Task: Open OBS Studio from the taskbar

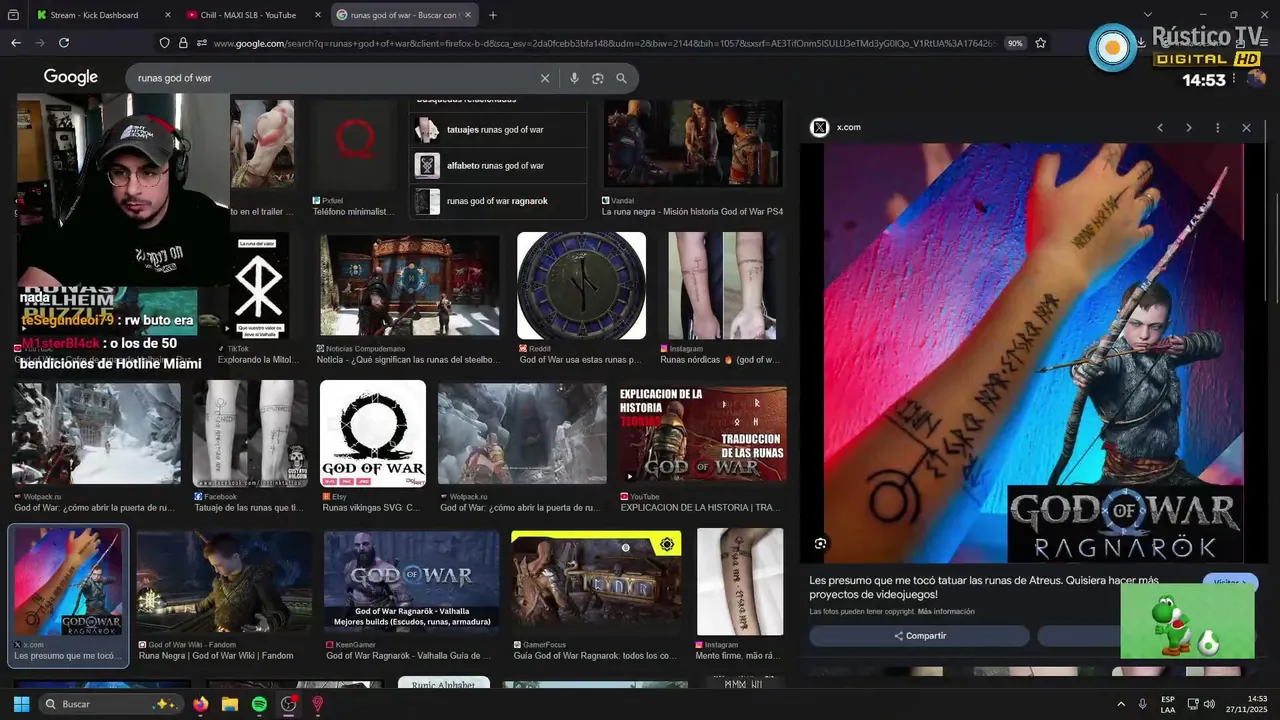Action: pyautogui.click(x=289, y=704)
